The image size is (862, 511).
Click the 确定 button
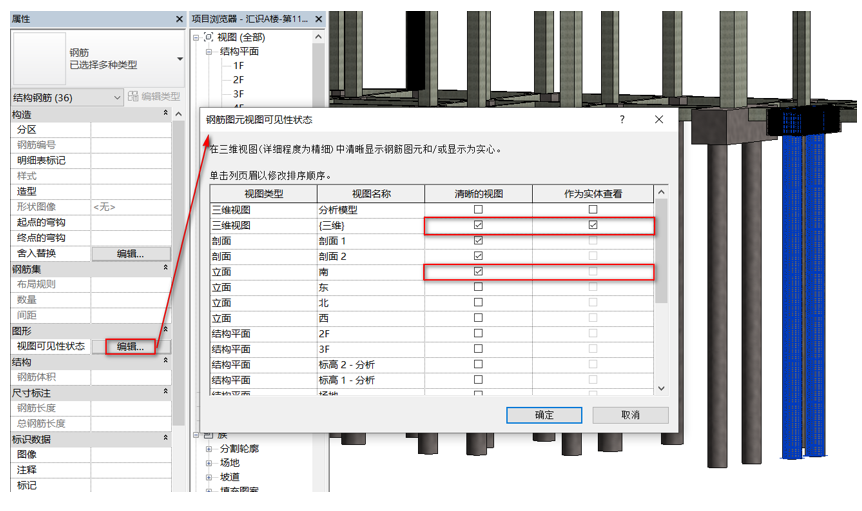click(544, 415)
